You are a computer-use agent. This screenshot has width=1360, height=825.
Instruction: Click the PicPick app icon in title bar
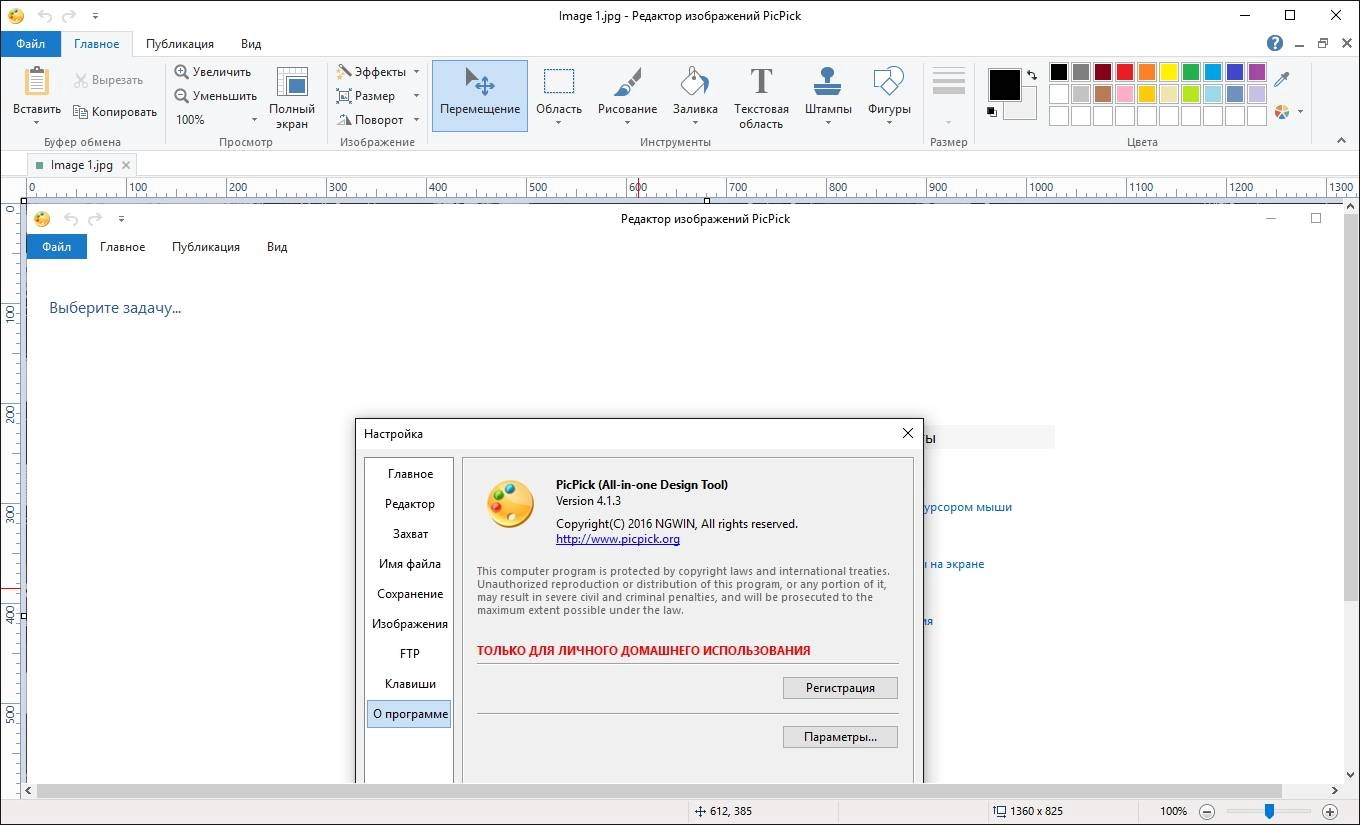point(16,16)
